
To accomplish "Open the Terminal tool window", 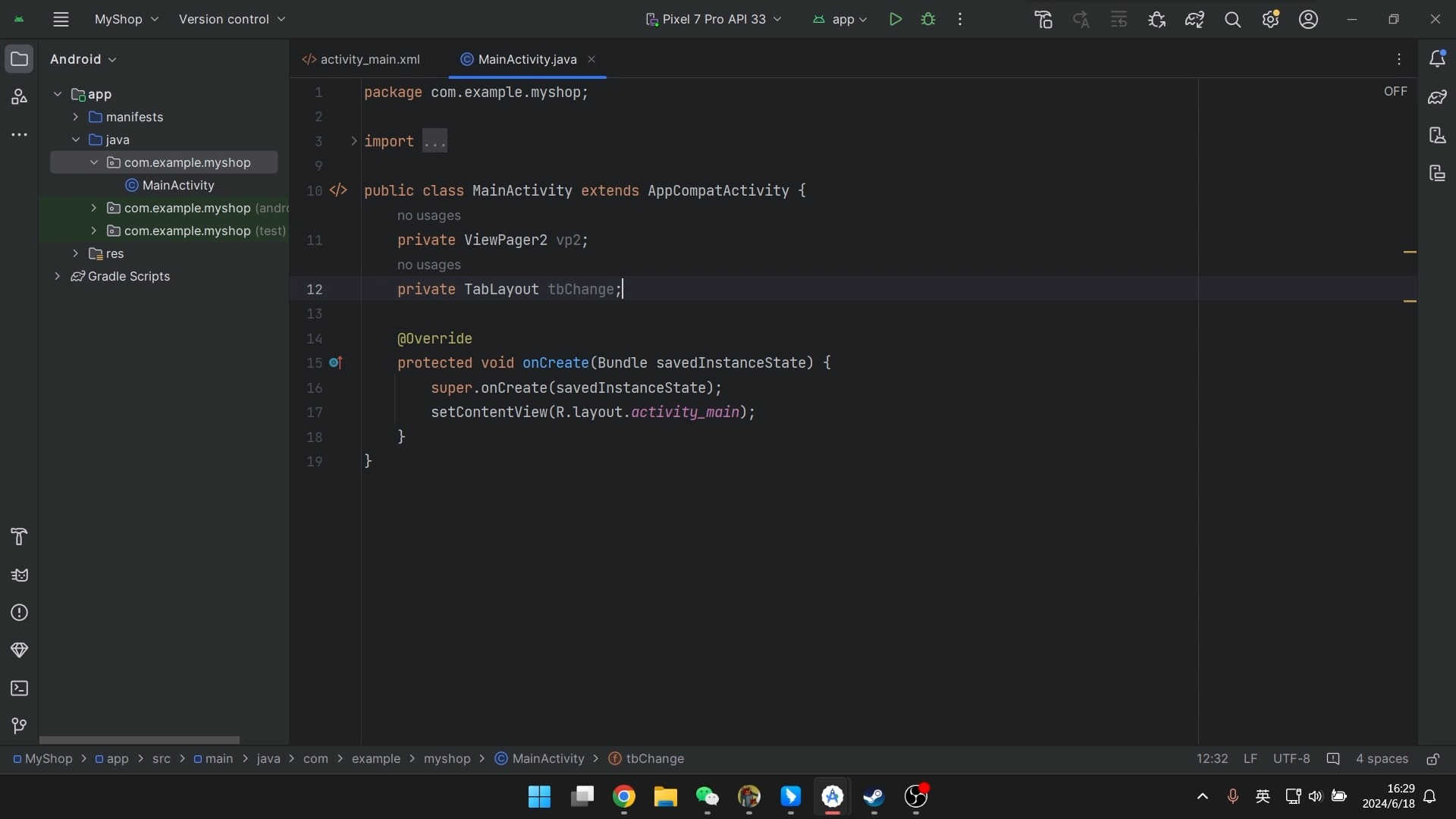I will 20,689.
